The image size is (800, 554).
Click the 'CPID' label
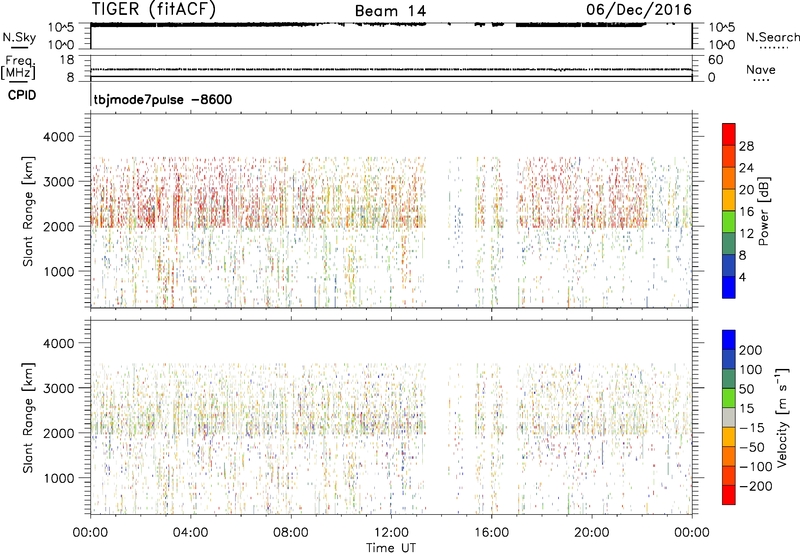22,95
